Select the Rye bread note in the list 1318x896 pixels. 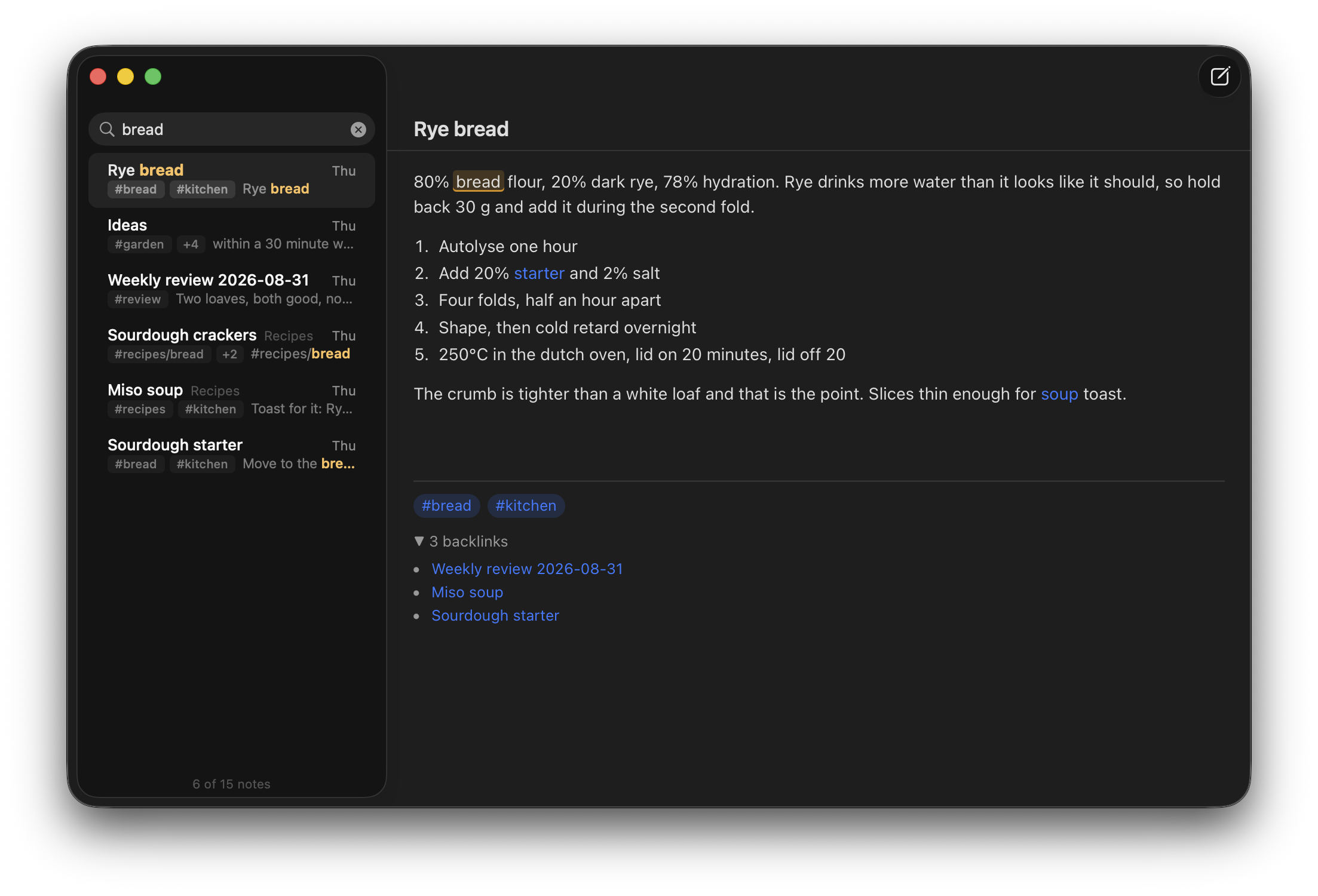point(232,180)
